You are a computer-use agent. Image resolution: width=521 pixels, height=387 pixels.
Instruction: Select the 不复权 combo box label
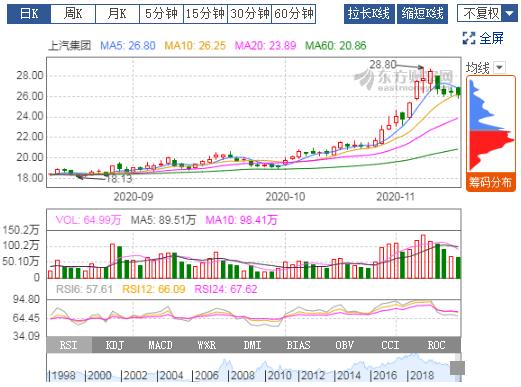pos(480,14)
